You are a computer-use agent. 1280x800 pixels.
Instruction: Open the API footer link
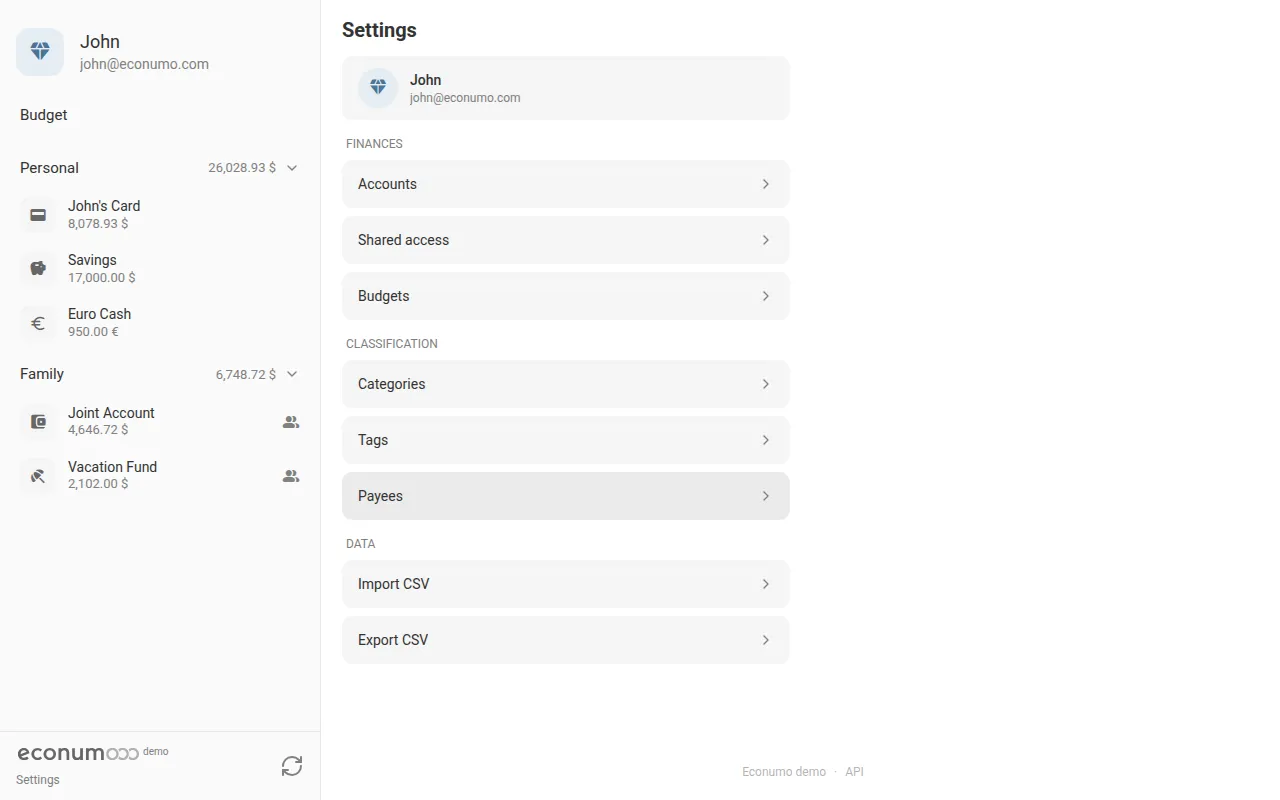(854, 772)
